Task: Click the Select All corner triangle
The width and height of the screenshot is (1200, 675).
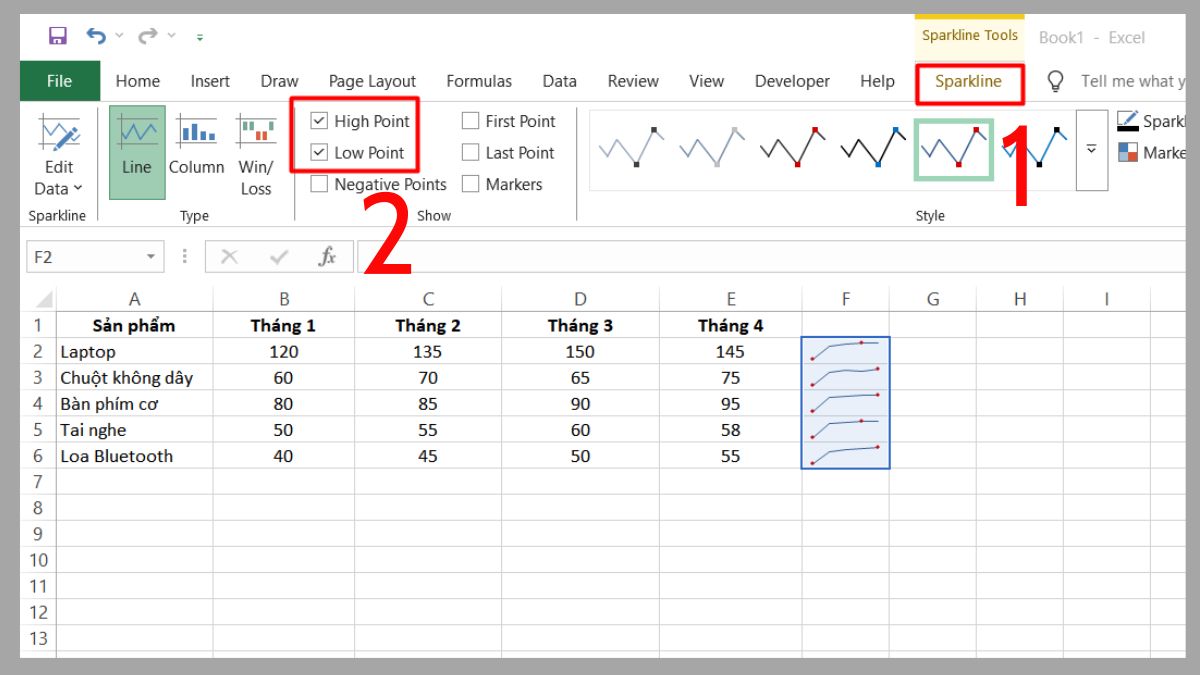Action: coord(43,298)
